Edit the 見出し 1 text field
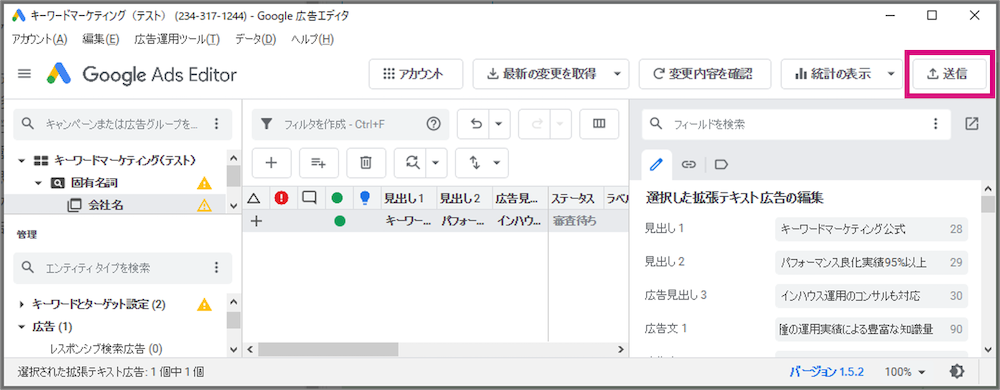The width and height of the screenshot is (1000, 390). (x=871, y=229)
